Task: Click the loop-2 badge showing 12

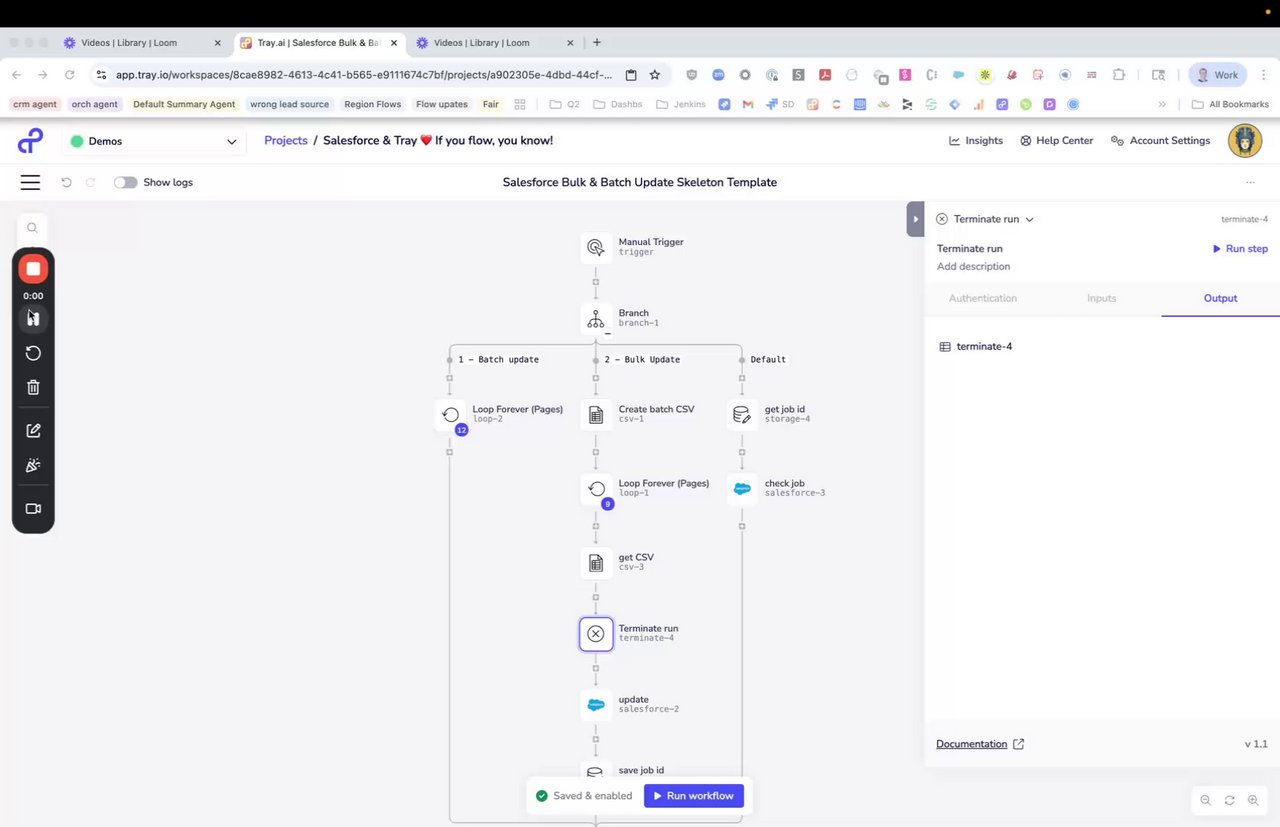Action: pyautogui.click(x=461, y=430)
